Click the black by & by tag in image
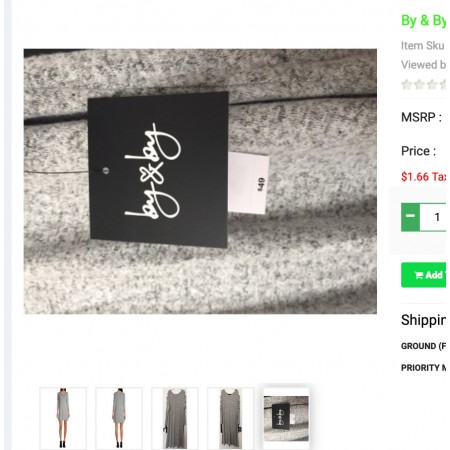The image size is (450, 450). coord(158,169)
